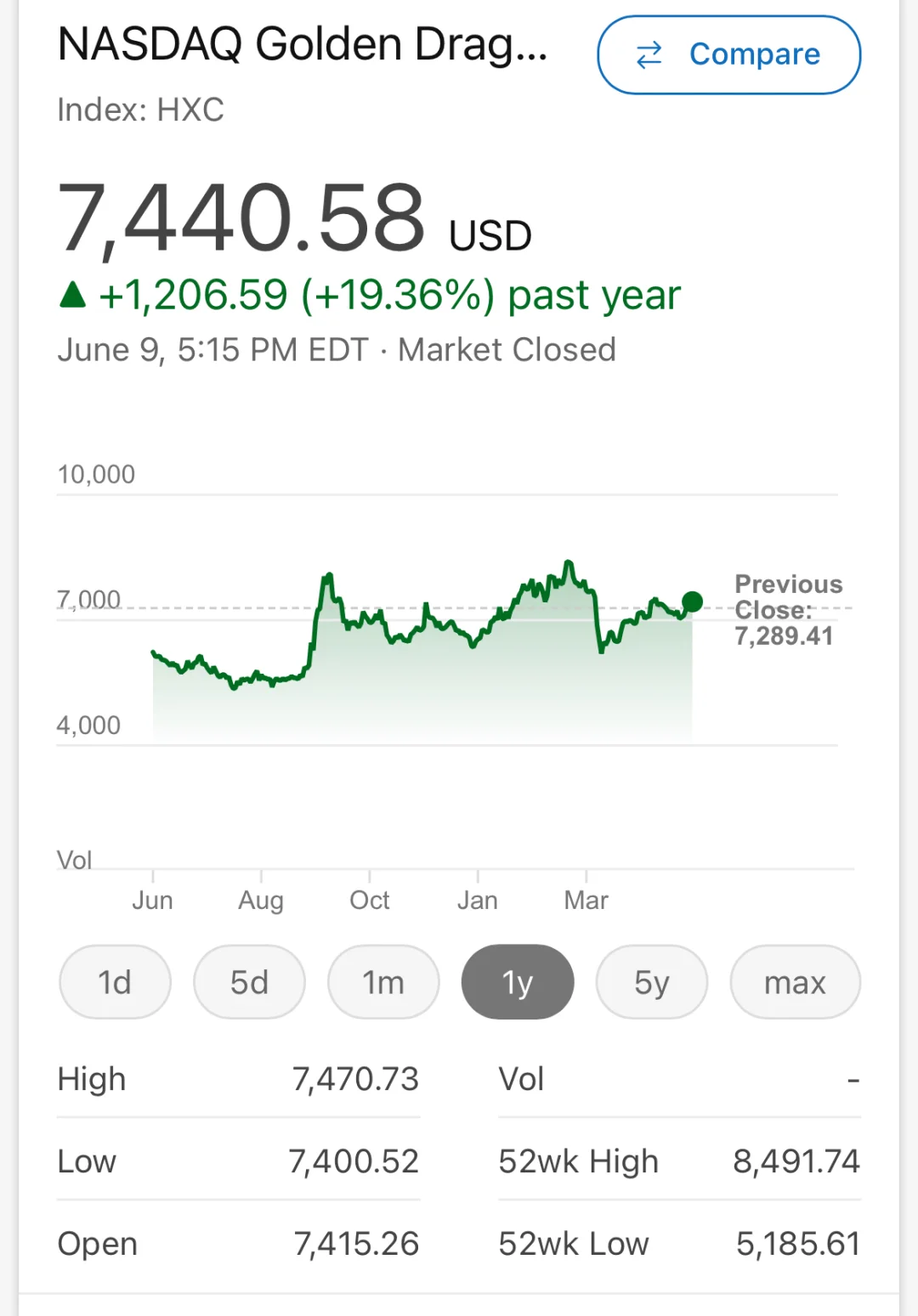
Task: Click the NASDAQ Golden Dragon title
Action: [x=302, y=44]
